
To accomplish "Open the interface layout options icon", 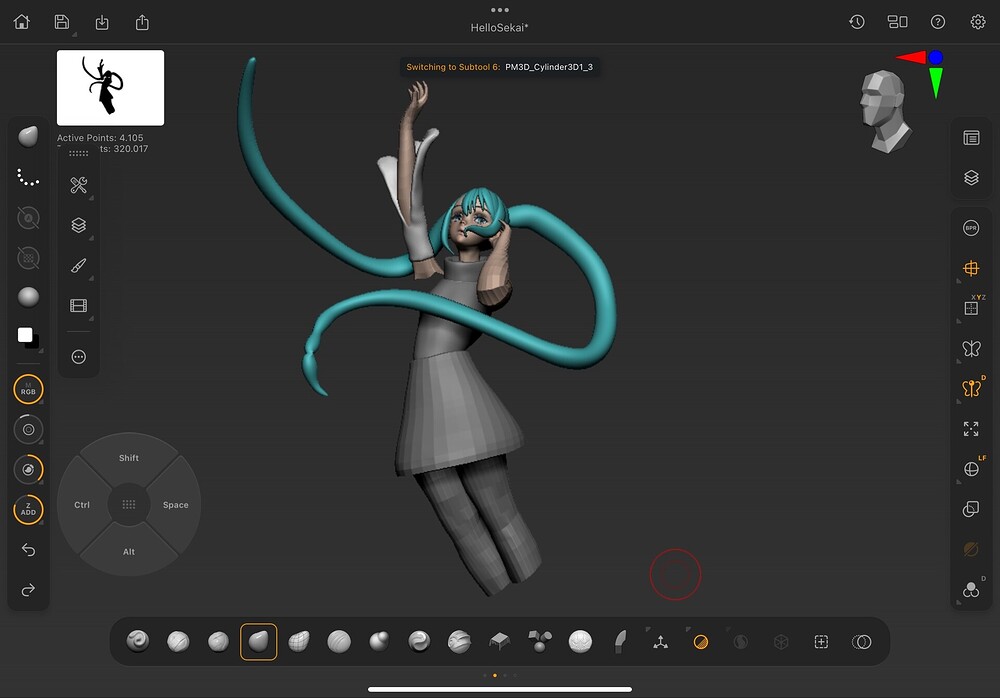I will (x=897, y=22).
